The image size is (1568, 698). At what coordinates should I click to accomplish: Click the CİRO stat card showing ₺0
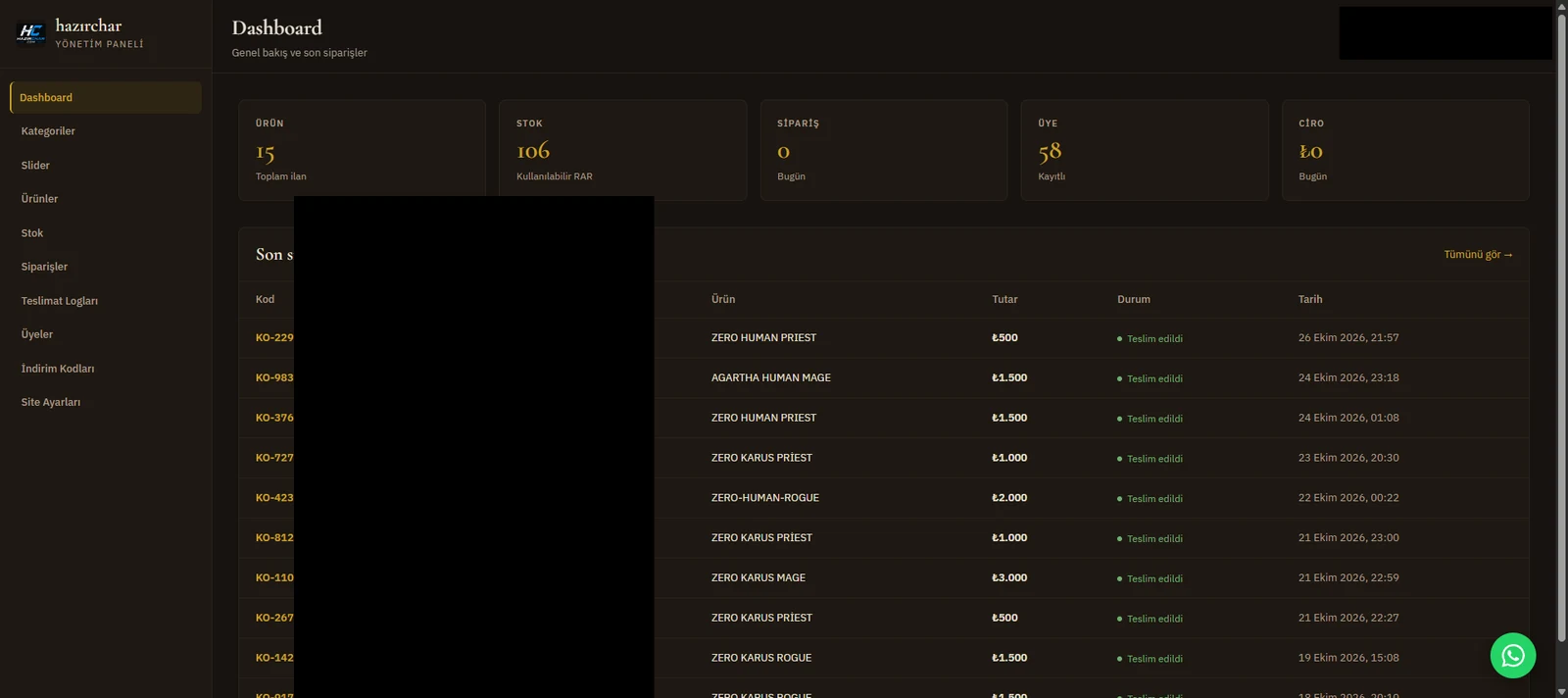click(x=1405, y=150)
